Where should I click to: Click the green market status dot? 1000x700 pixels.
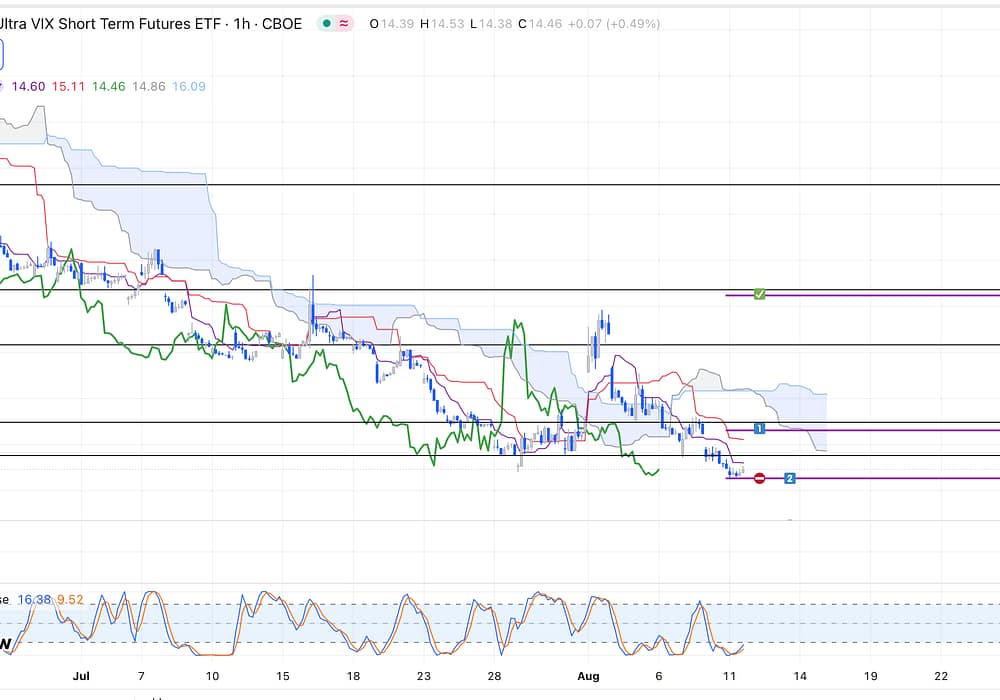pyautogui.click(x=327, y=24)
